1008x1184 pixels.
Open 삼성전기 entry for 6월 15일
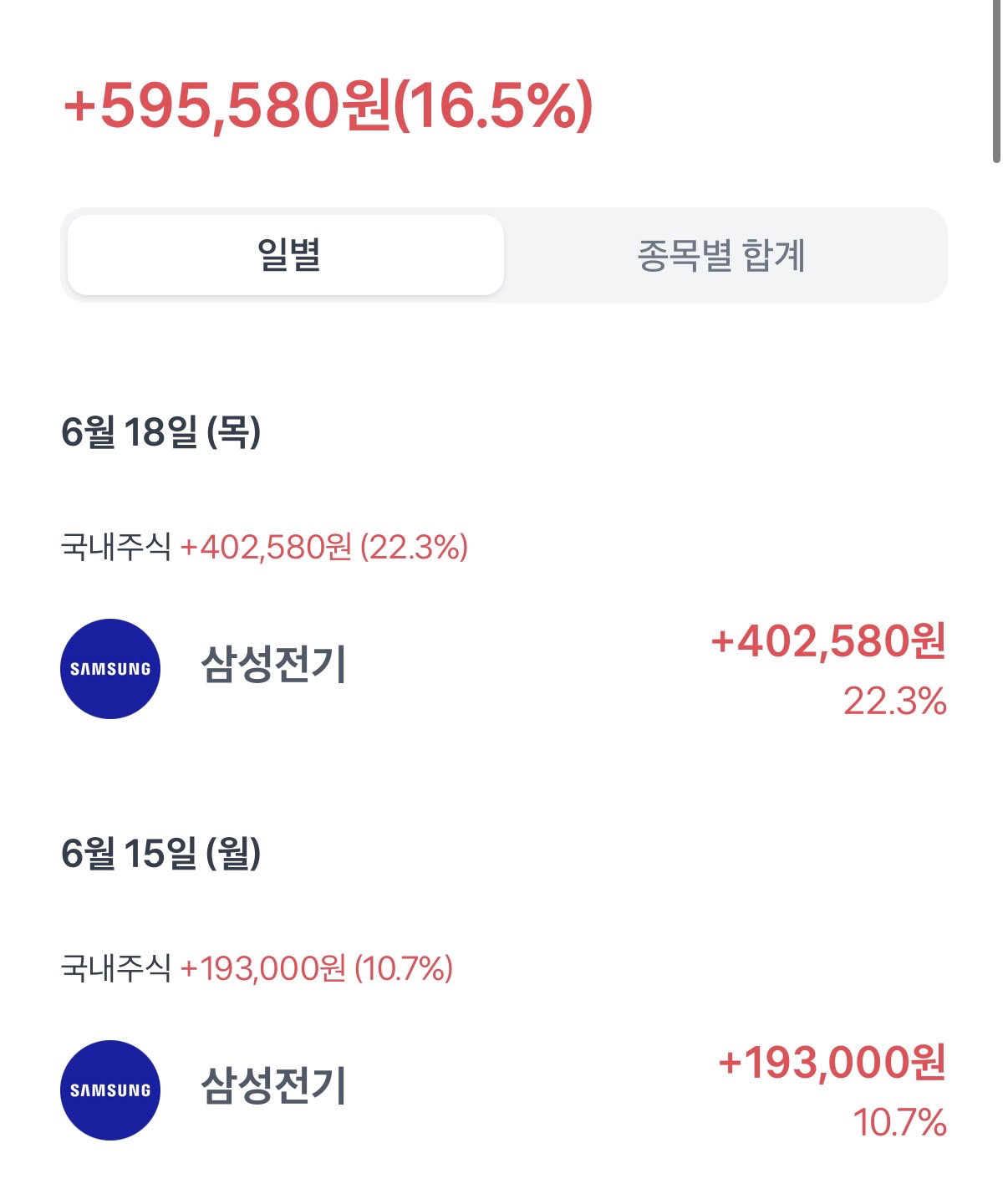(x=273, y=1087)
